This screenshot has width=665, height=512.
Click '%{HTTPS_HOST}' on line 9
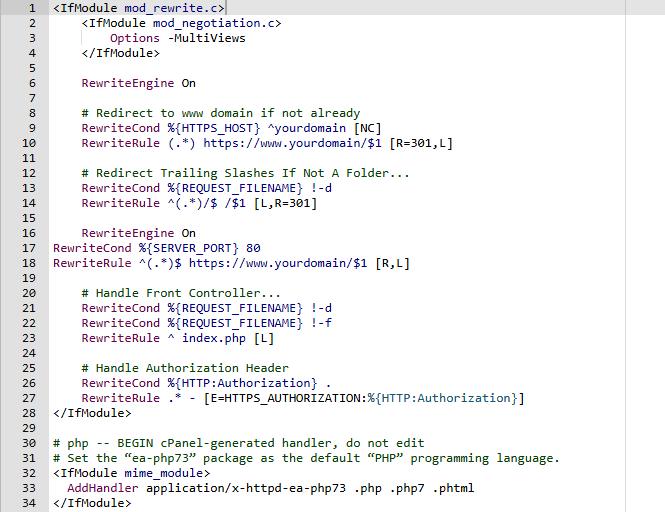tap(214, 128)
